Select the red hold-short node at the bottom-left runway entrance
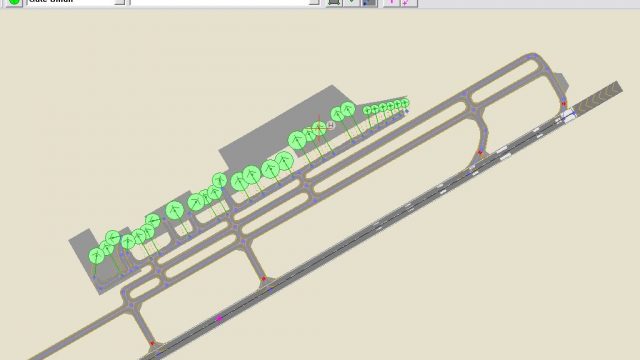Image resolution: width=640 pixels, height=360 pixels. point(152,344)
